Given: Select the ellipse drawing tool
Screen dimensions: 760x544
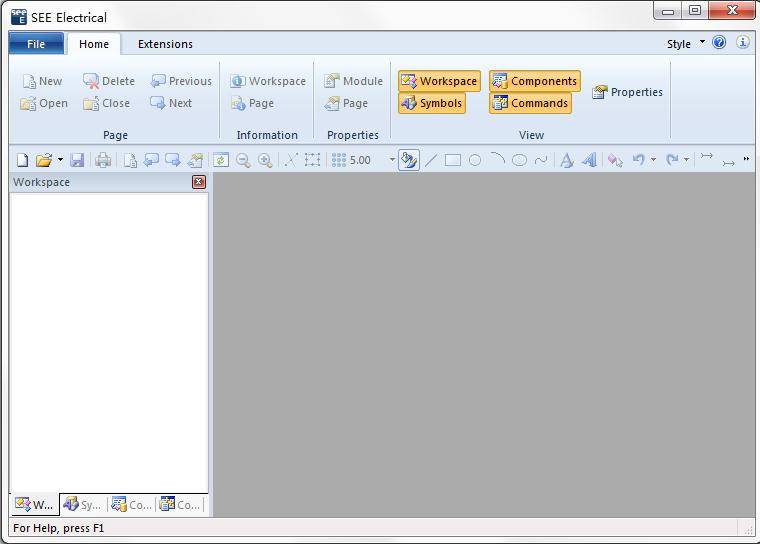Looking at the screenshot, I should pos(519,160).
